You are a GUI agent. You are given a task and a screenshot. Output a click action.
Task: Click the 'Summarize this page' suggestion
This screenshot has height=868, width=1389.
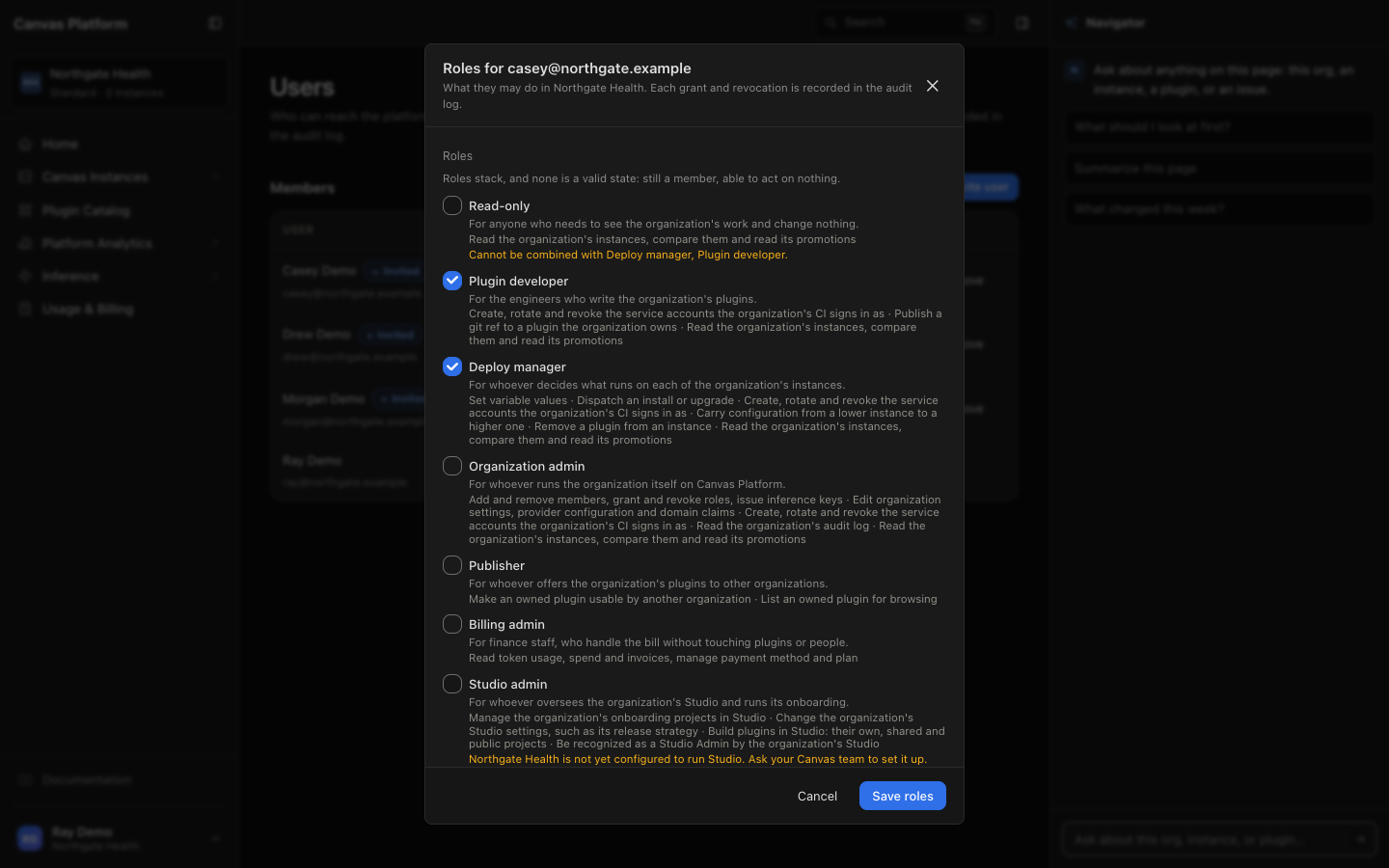click(1219, 169)
